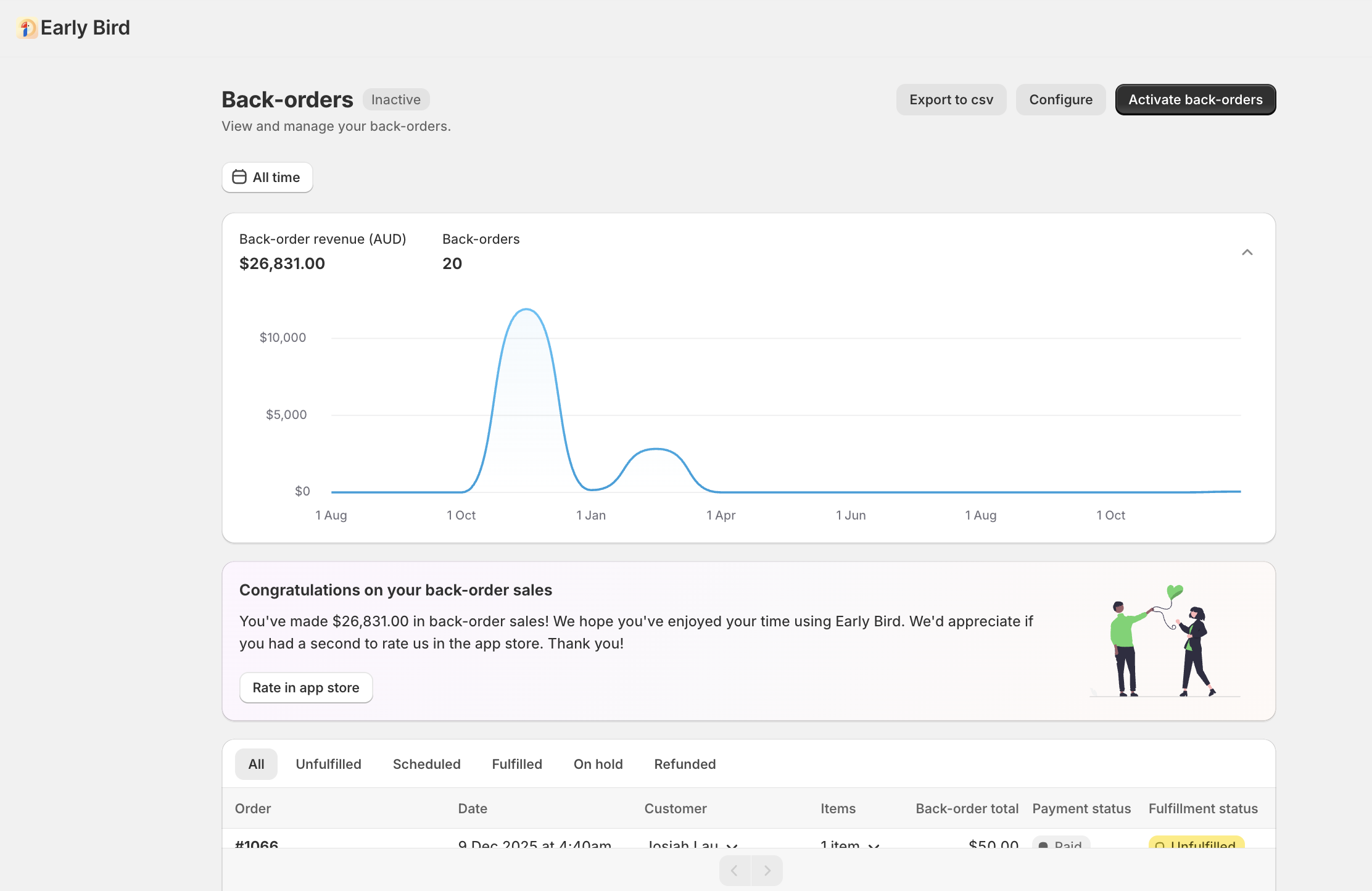Go to the next page of orders

pyautogui.click(x=768, y=870)
